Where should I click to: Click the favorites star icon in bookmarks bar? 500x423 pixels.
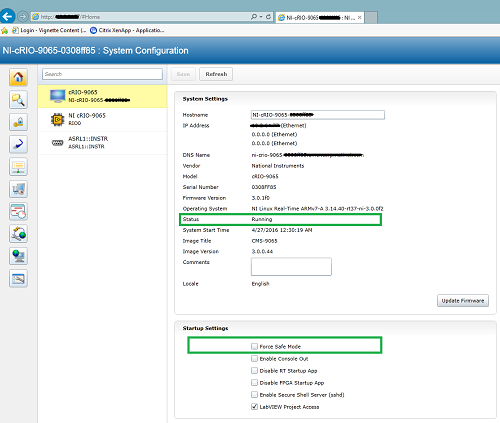click(x=4, y=31)
